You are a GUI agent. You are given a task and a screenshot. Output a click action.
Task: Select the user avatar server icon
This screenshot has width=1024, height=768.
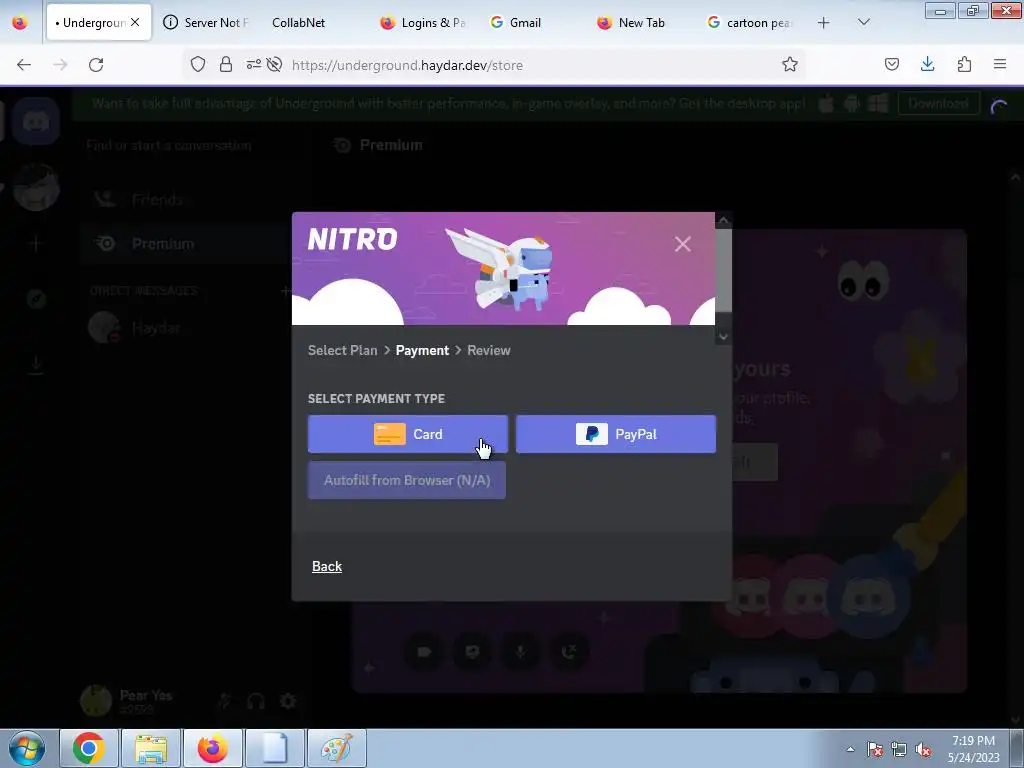coord(36,188)
